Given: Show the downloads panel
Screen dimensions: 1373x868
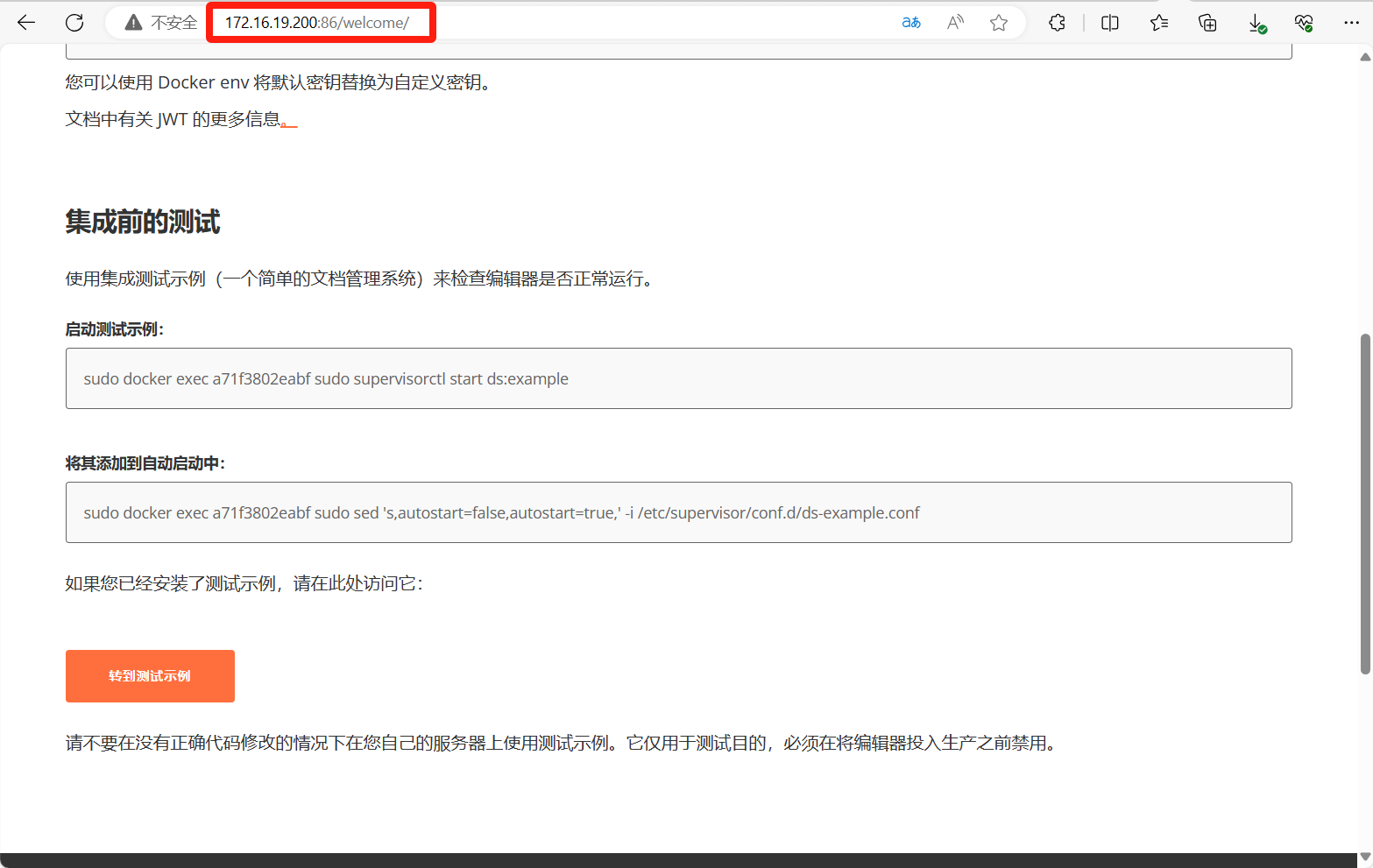Looking at the screenshot, I should 1256,23.
